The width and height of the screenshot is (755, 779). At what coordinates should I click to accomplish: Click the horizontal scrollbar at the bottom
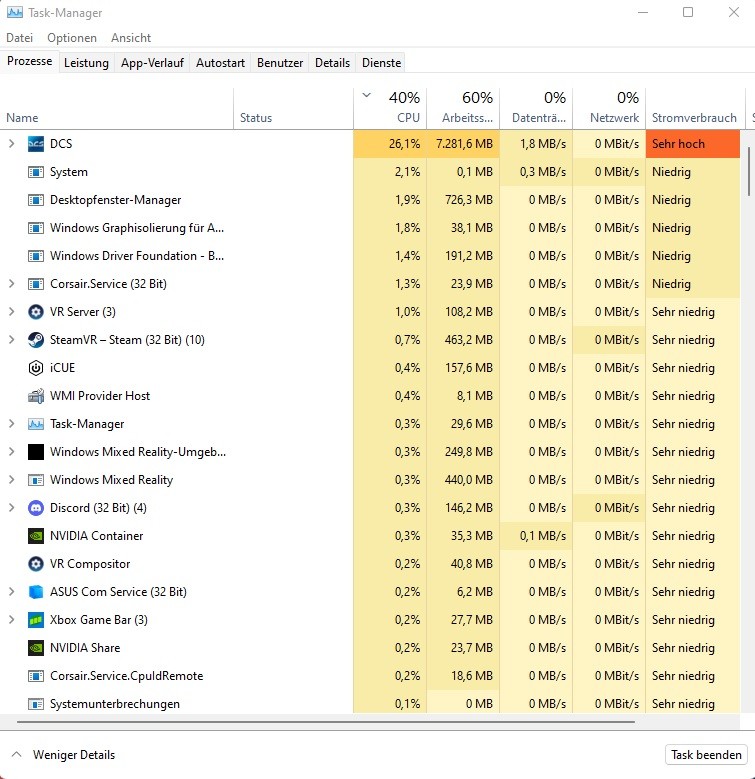point(326,721)
